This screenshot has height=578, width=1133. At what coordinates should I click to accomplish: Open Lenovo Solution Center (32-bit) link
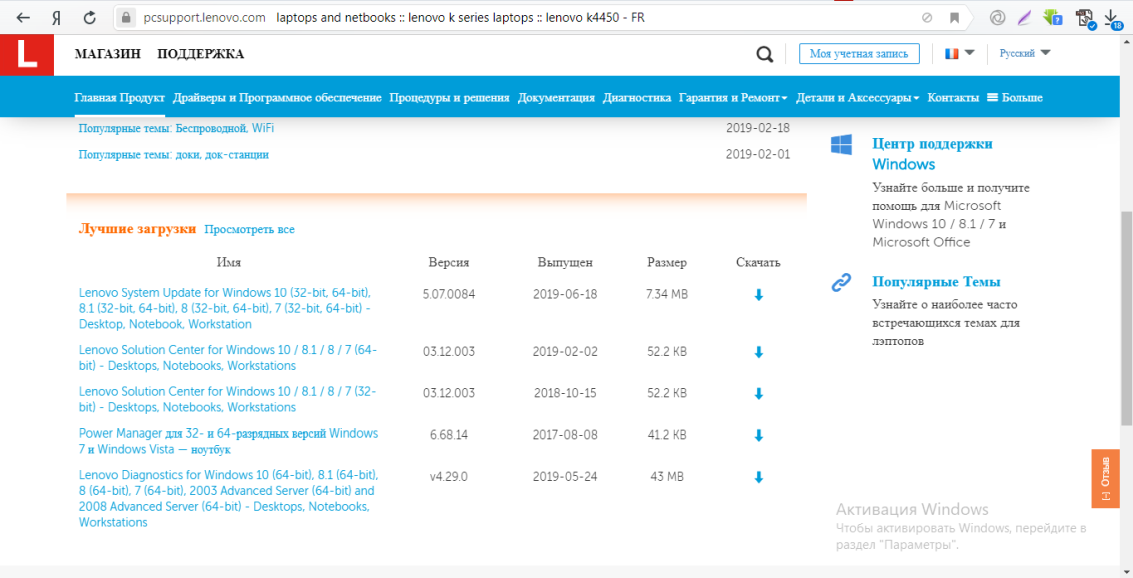228,400
